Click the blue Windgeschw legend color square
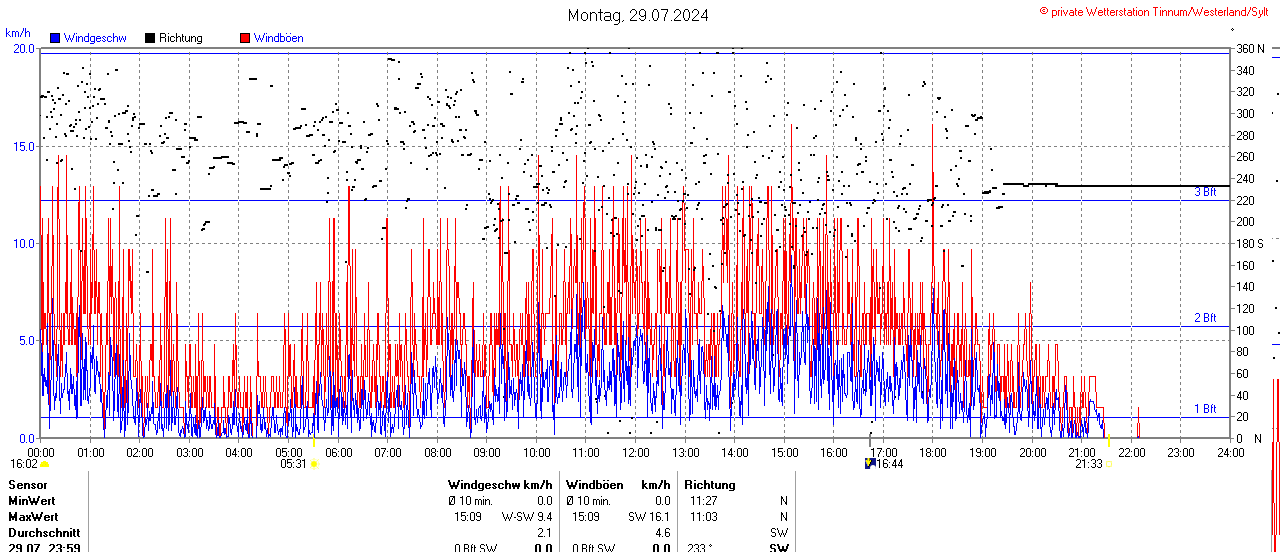 pos(55,38)
